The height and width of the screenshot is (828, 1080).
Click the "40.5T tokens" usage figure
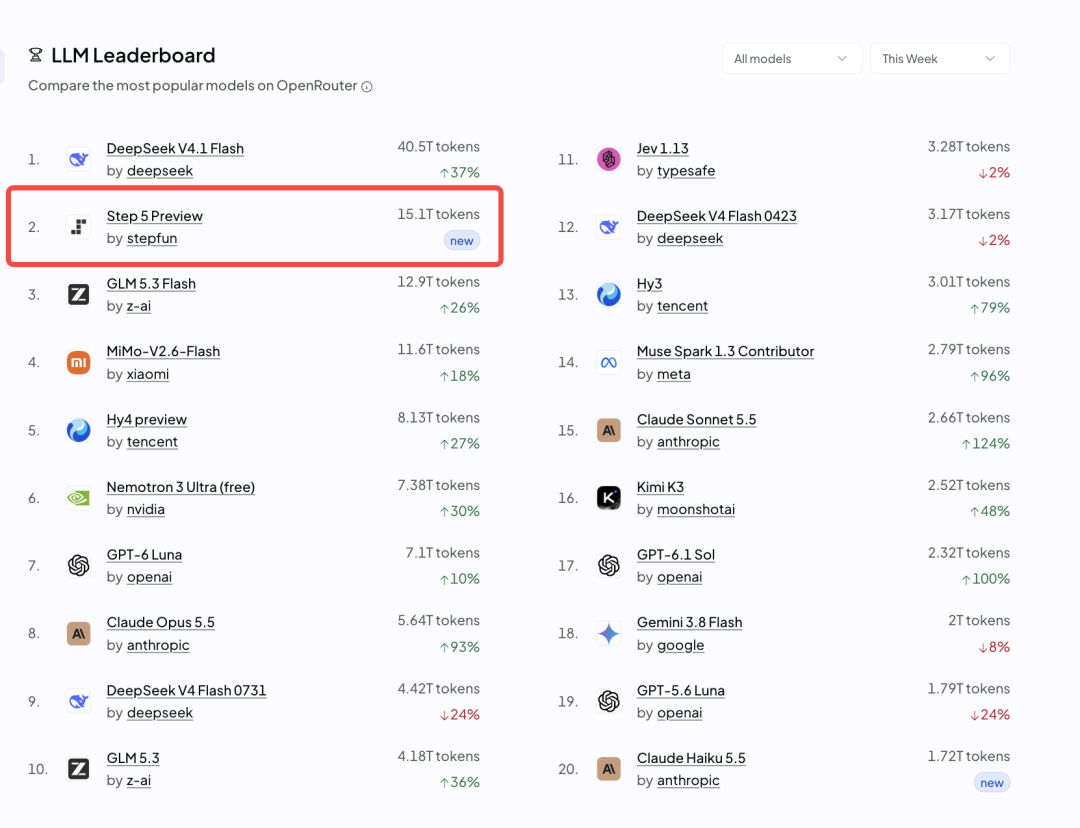coord(439,147)
